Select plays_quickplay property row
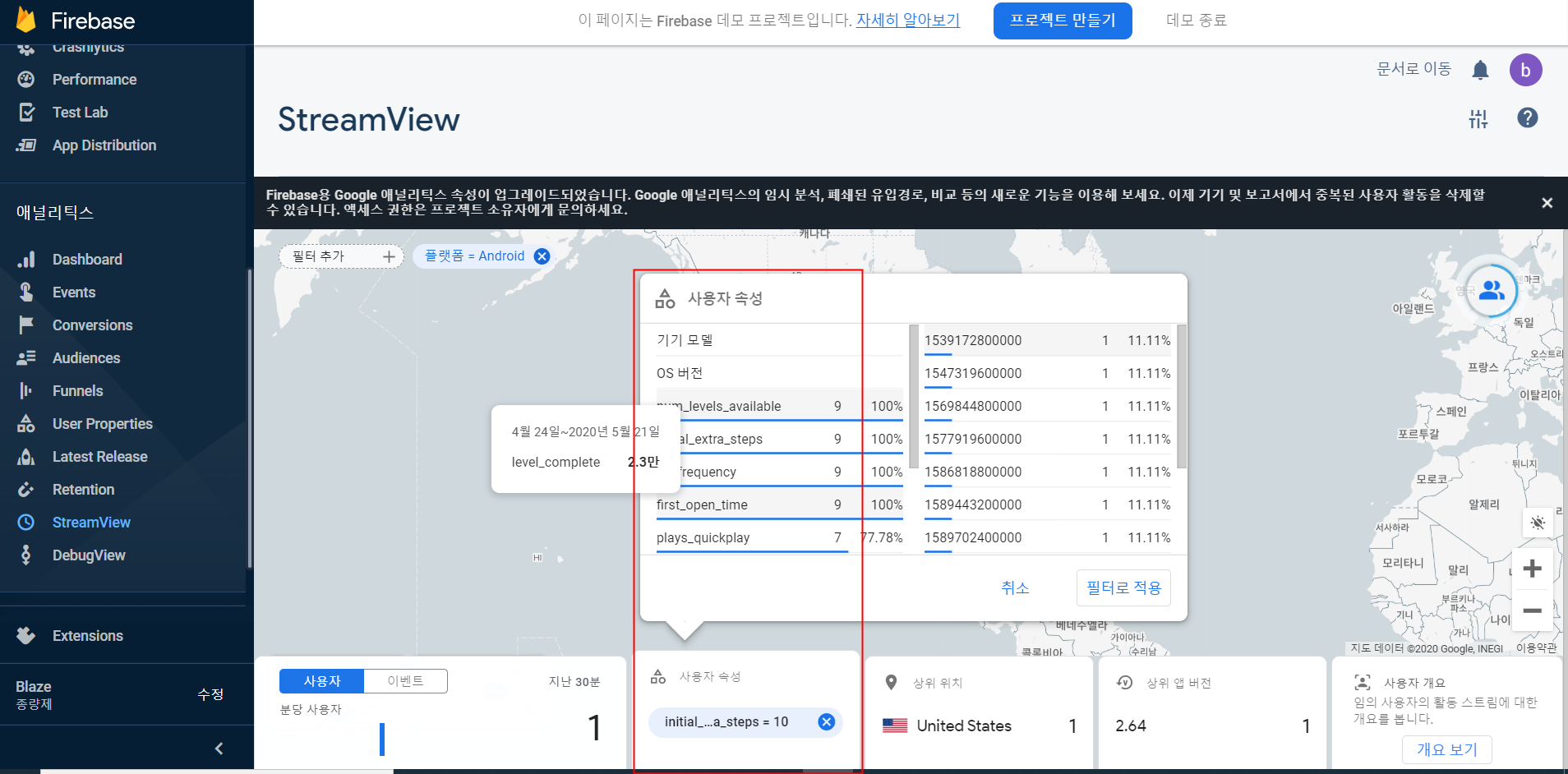 (780, 537)
